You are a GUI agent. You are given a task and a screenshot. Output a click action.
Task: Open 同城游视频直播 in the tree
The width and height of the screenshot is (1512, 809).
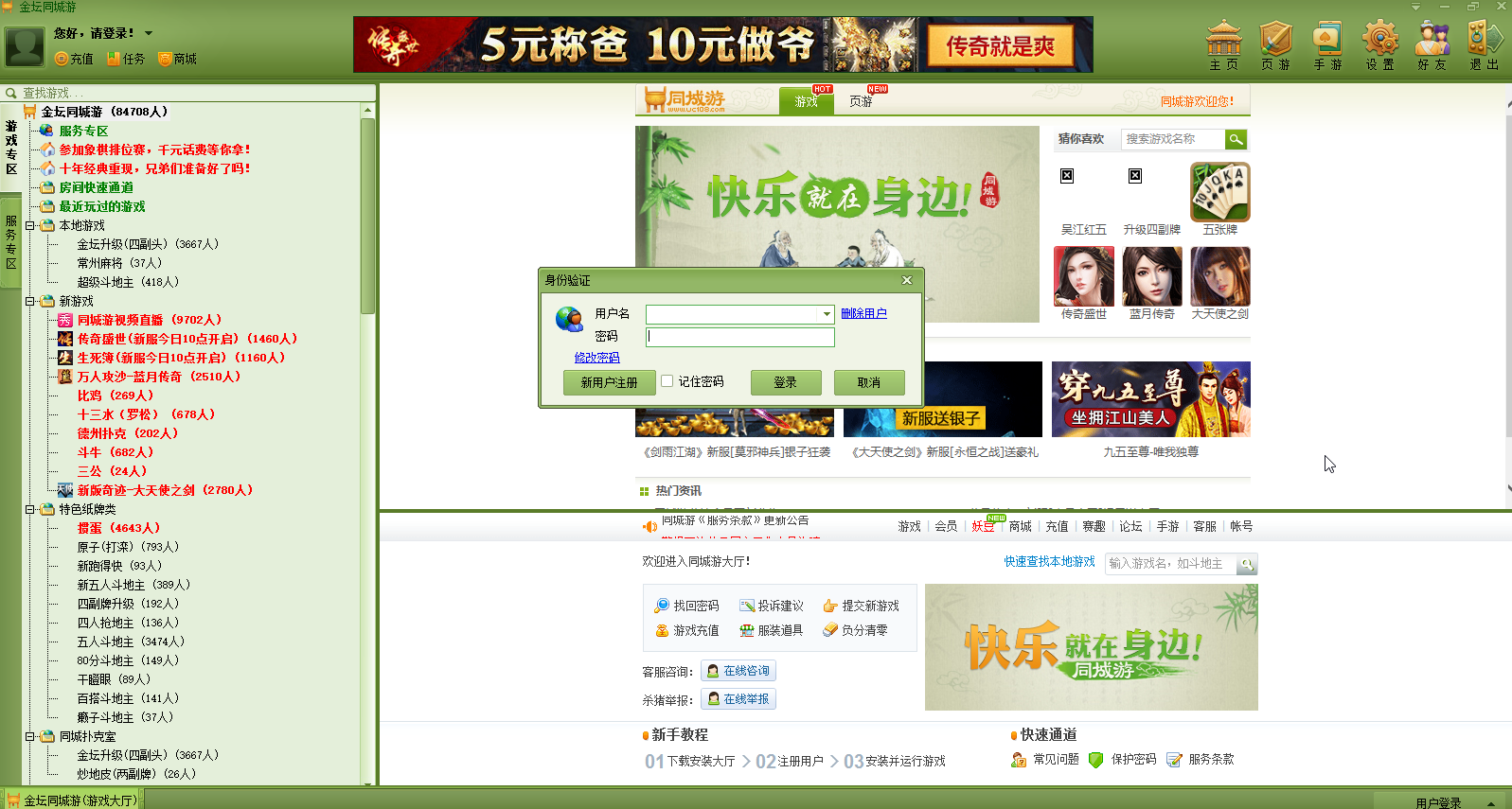point(150,320)
